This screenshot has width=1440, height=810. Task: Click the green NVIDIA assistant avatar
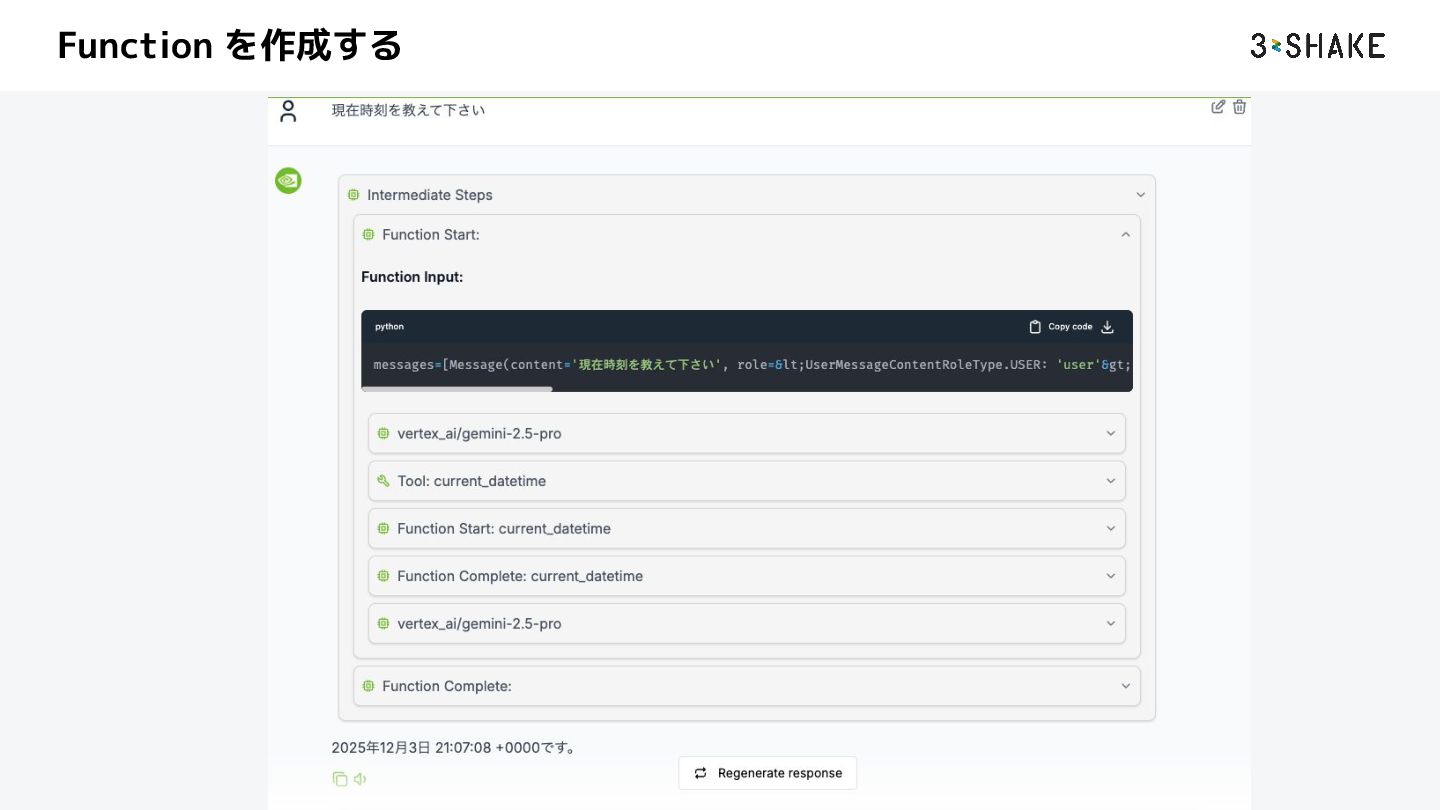288,181
